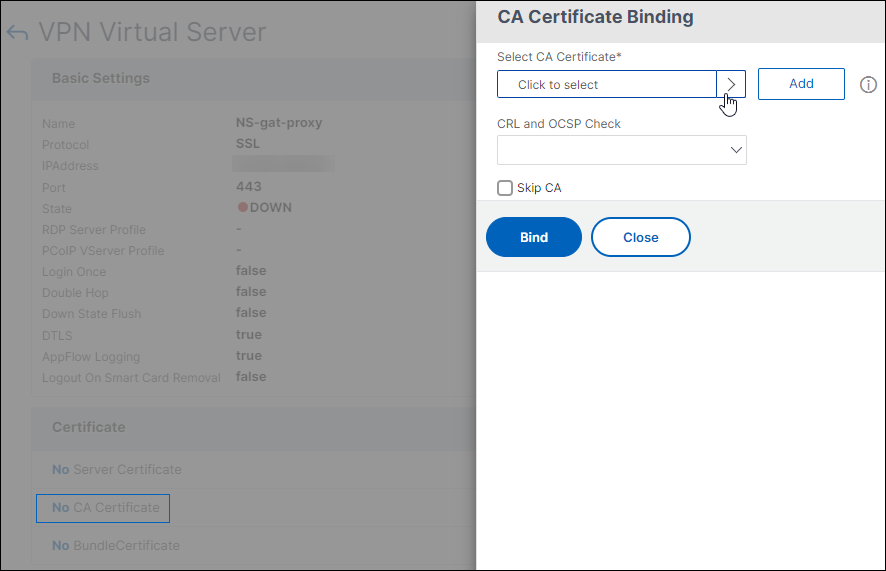Screen dimensions: 886x571
Task: Click the Logout On Smart Card Removal label
Action: pyautogui.click(x=131, y=378)
